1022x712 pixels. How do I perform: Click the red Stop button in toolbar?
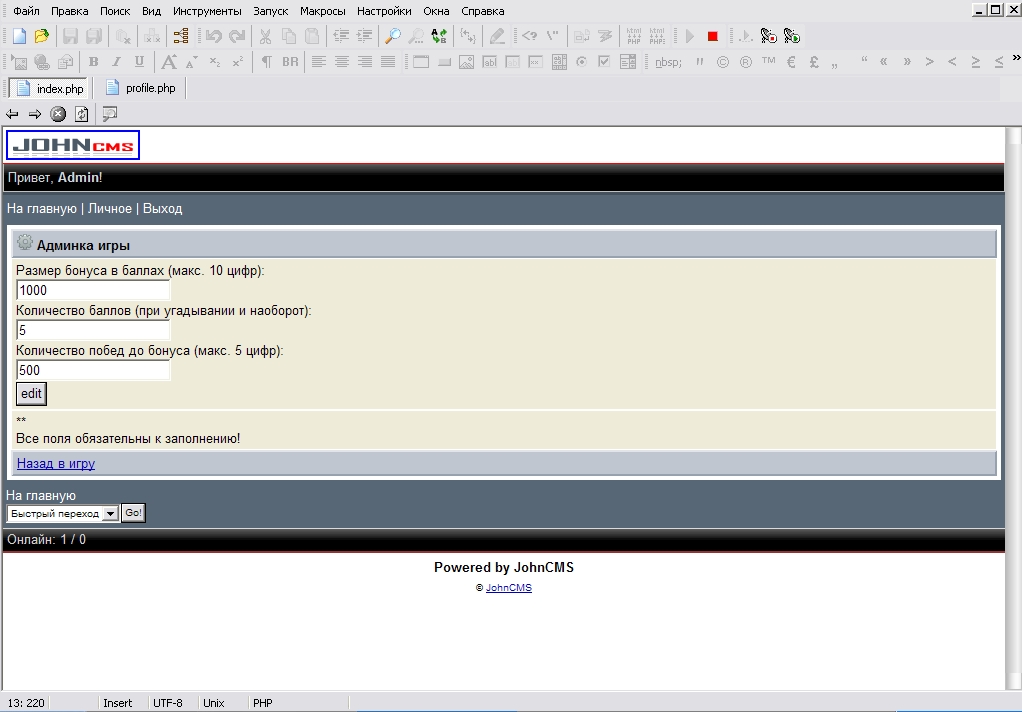pos(712,37)
